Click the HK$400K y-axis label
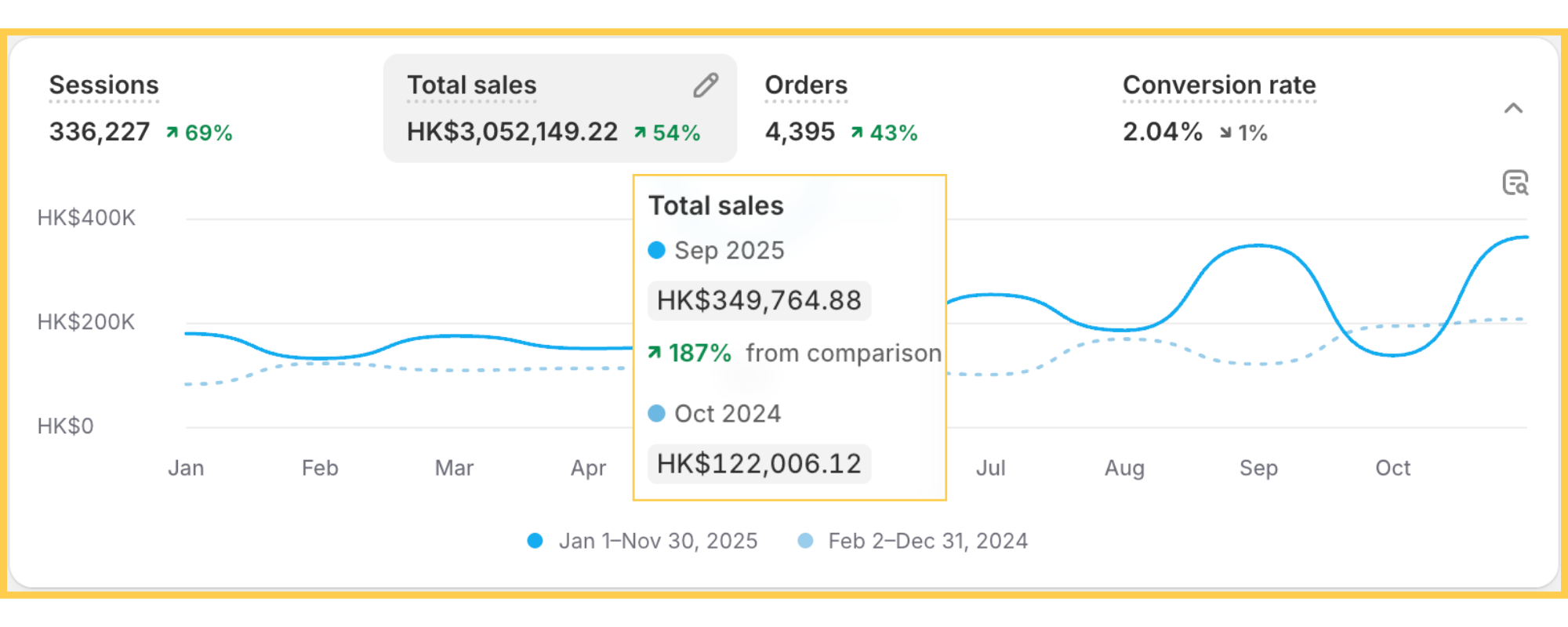This screenshot has width=1568, height=627. [86, 218]
